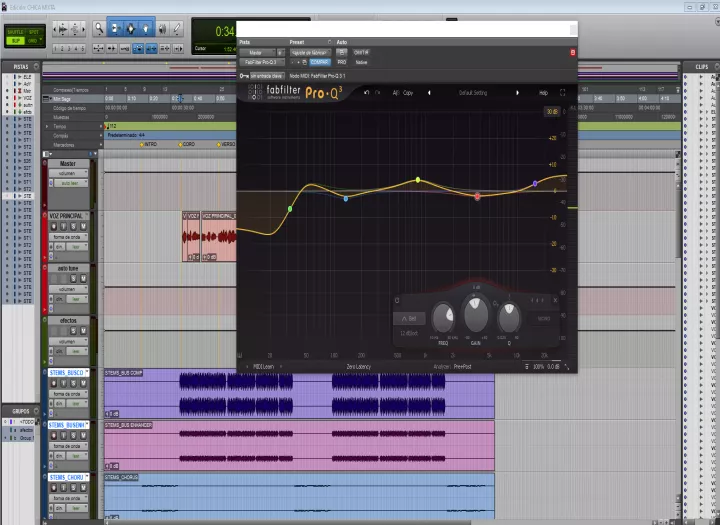Select the Scrubber speaker tool

[x=162, y=28]
